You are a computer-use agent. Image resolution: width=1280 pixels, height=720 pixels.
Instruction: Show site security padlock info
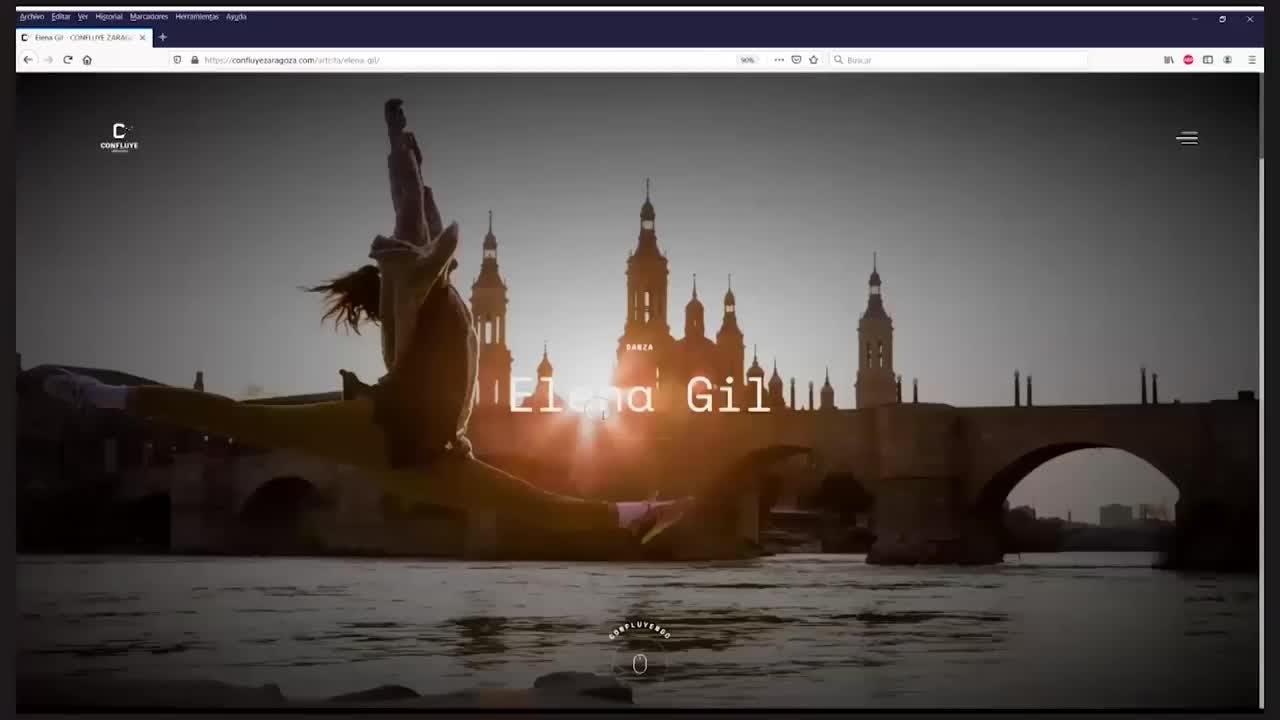click(194, 60)
